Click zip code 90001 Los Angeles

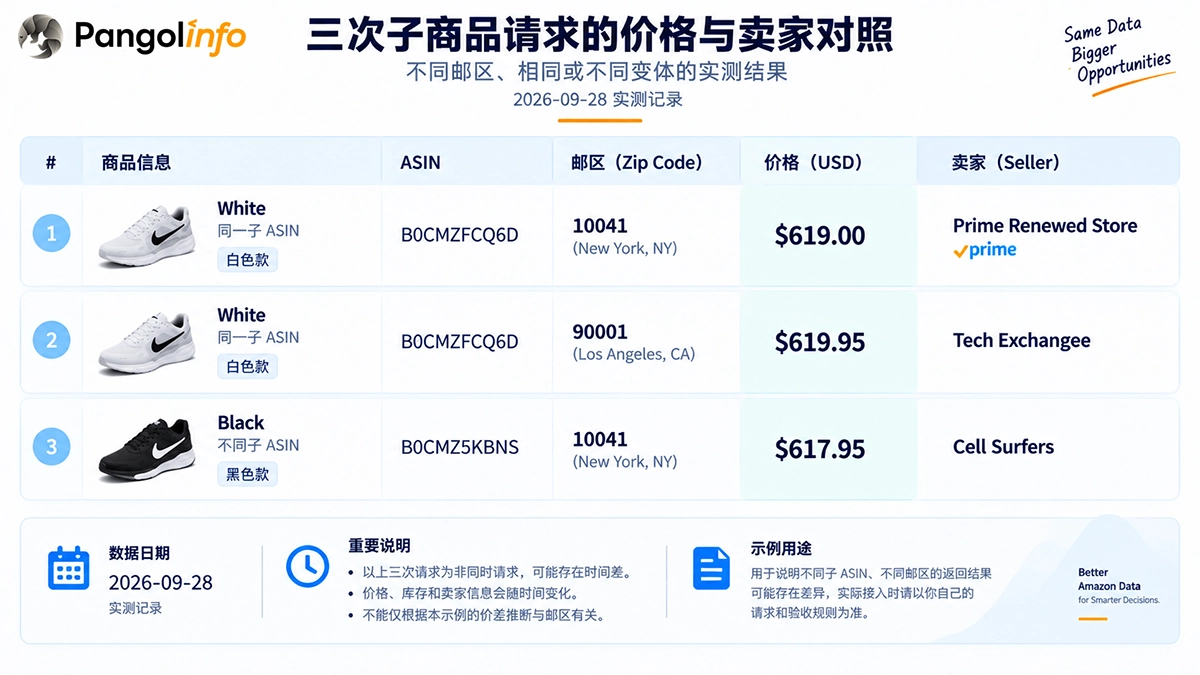click(x=600, y=332)
